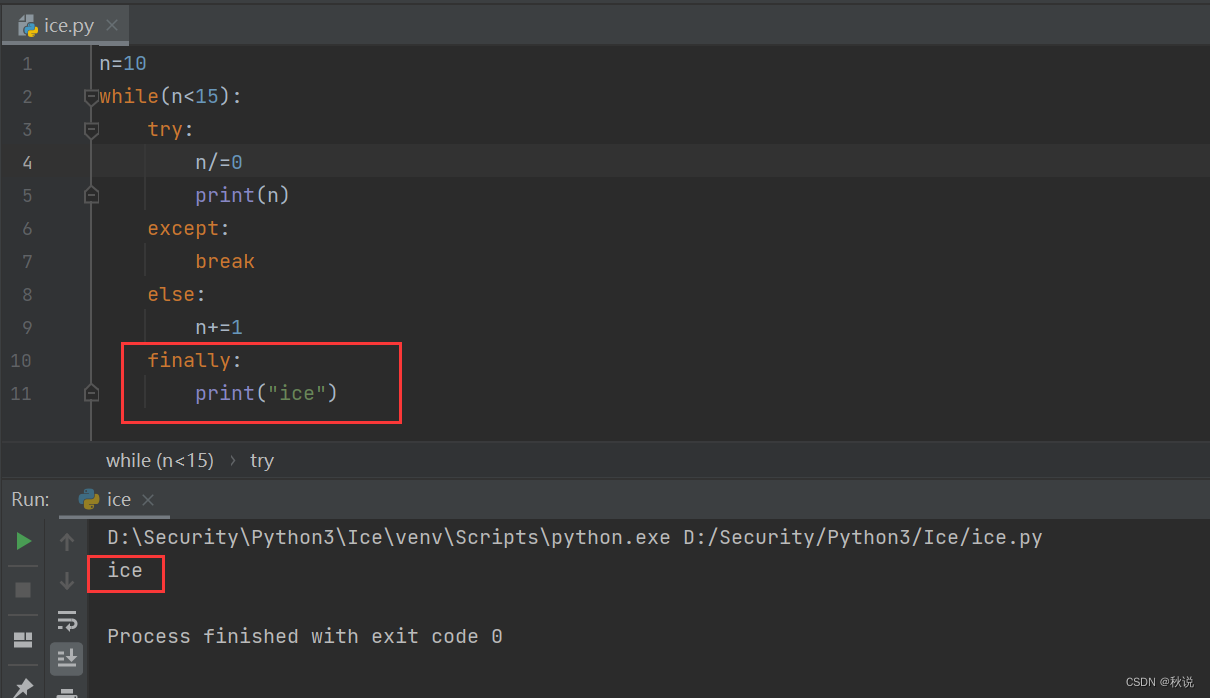Click code 'print(n)'
1210x698 pixels.
tap(242, 195)
